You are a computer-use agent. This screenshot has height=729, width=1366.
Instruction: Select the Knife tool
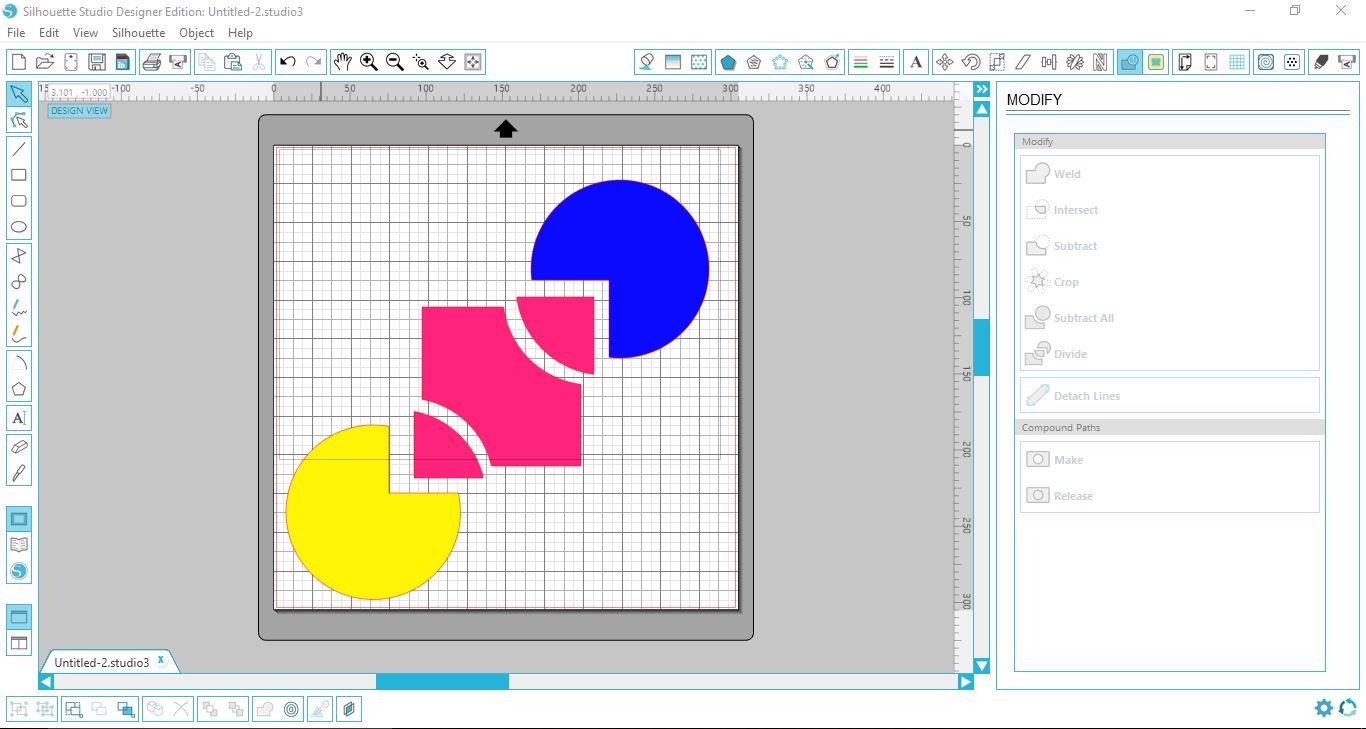coord(18,473)
